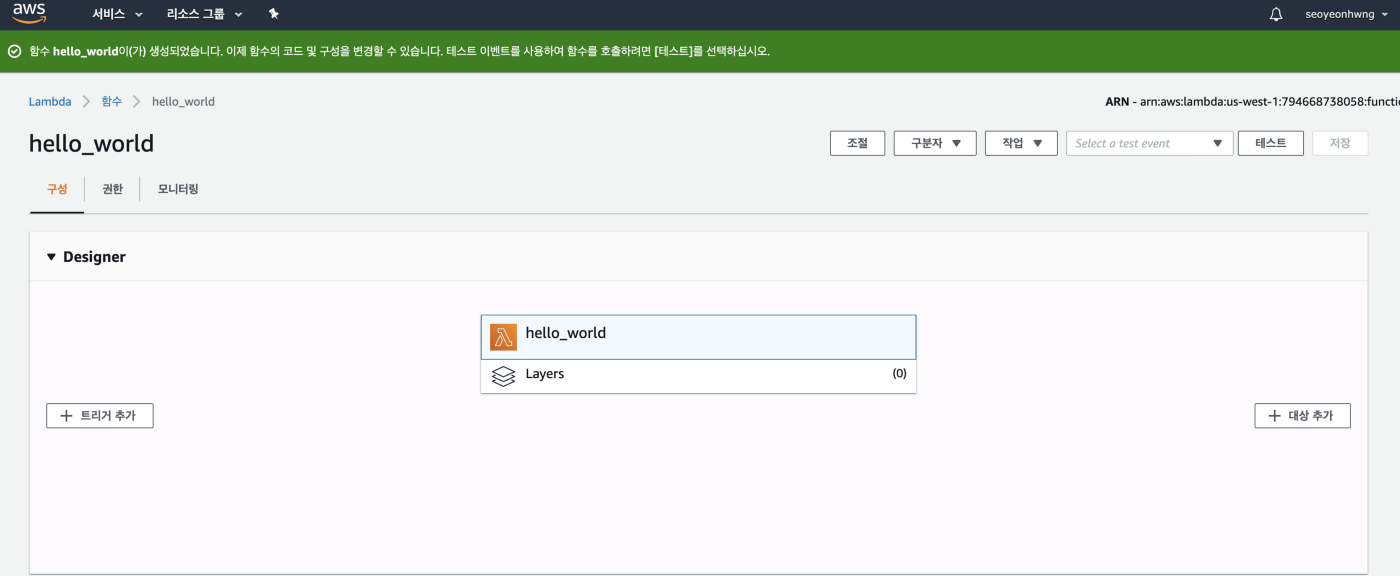The width and height of the screenshot is (1400, 576).
Task: Click the 대상 추가 add destination button
Action: (1302, 415)
